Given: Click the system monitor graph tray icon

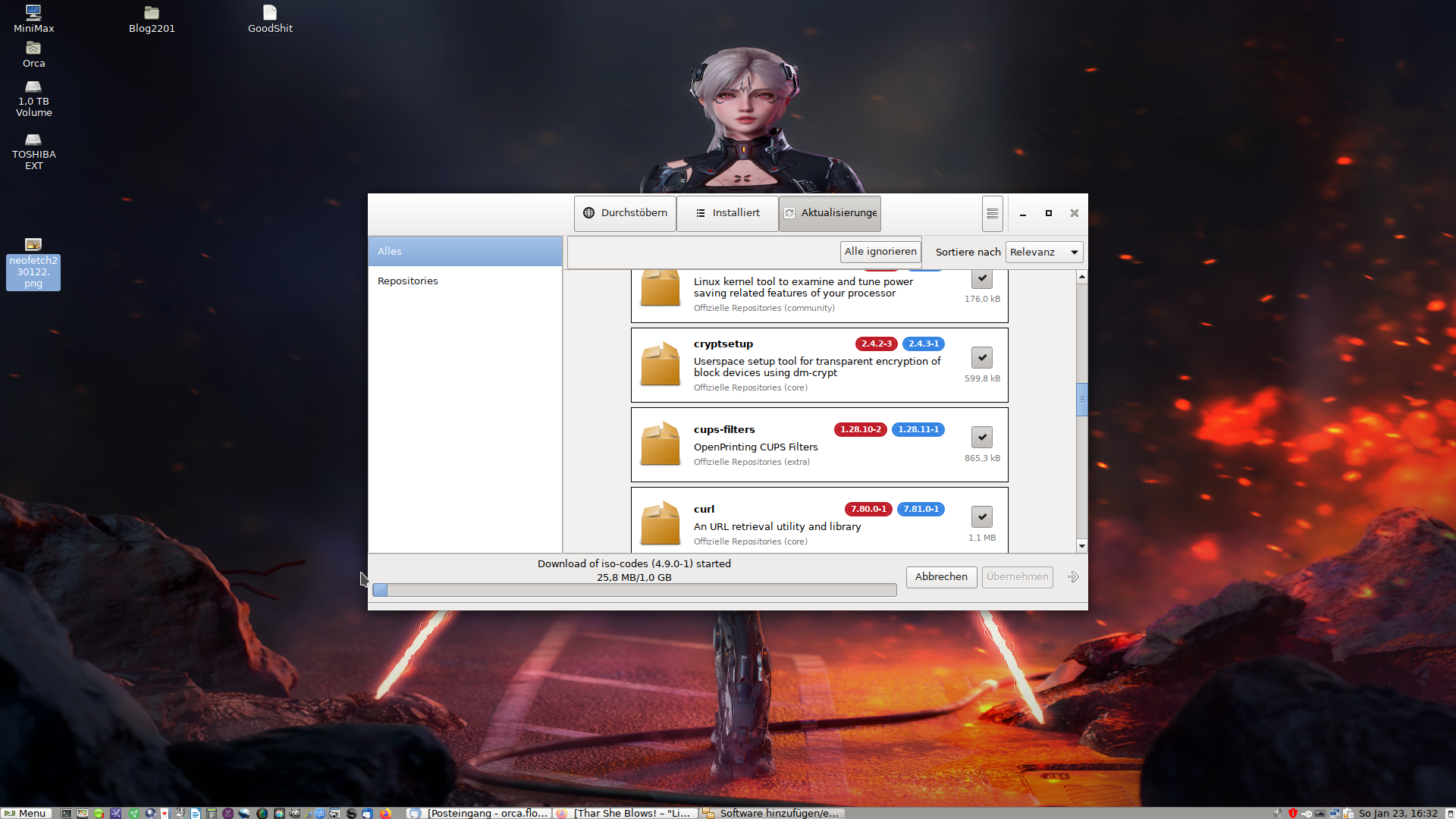Looking at the screenshot, I should 1320,813.
